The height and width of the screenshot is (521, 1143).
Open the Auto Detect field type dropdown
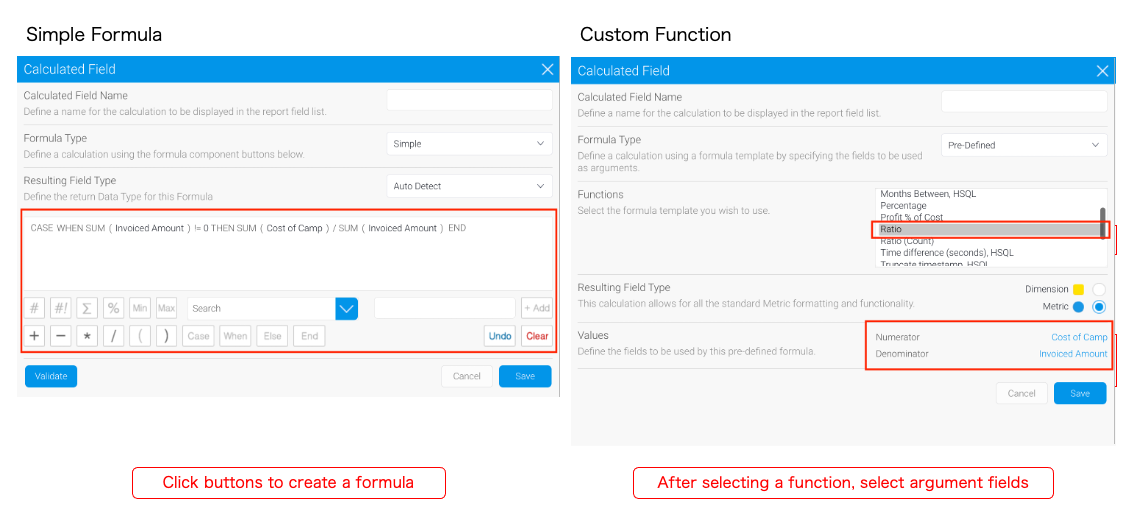pos(469,186)
